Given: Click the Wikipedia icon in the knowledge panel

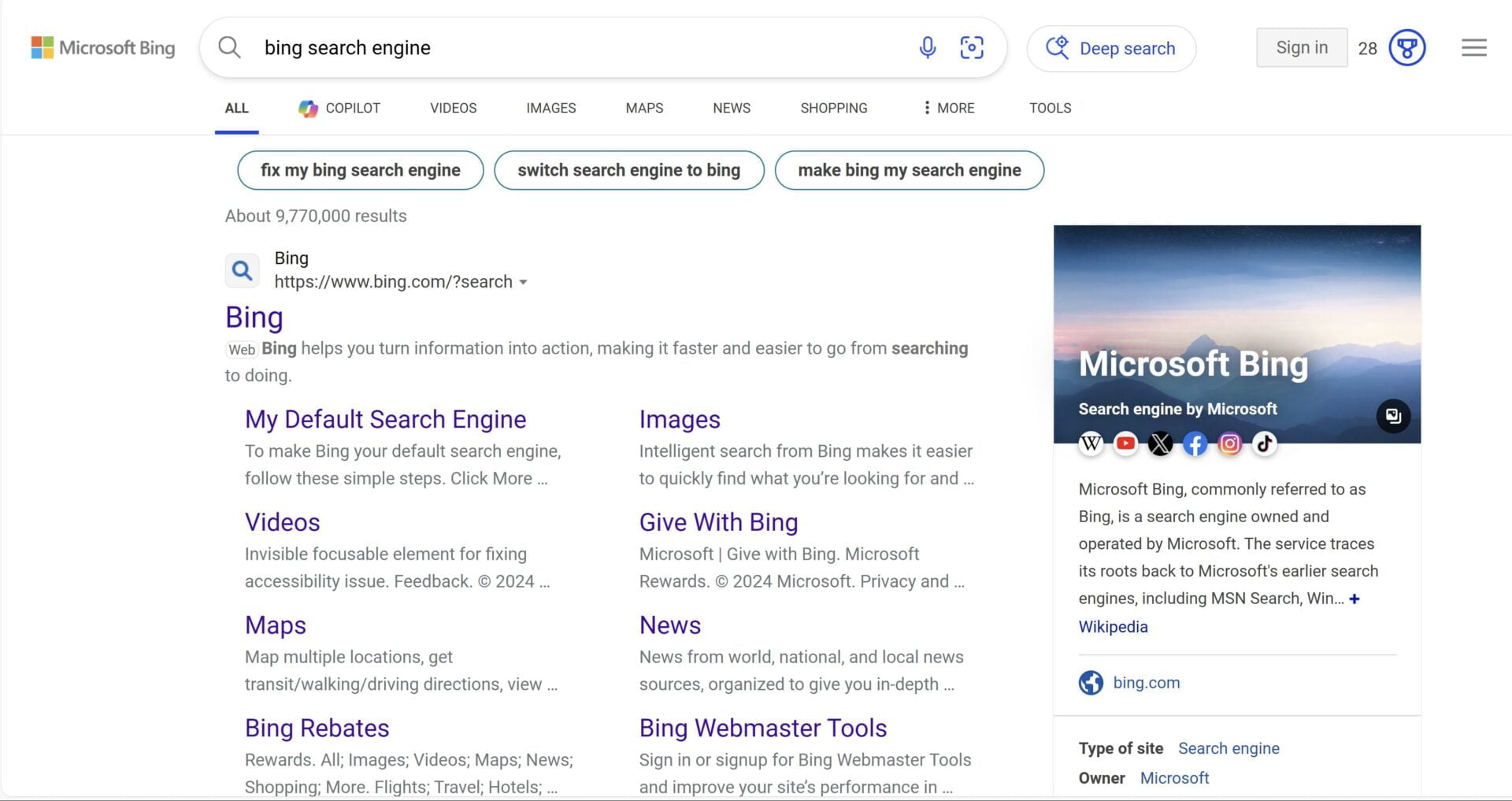Looking at the screenshot, I should (x=1091, y=443).
